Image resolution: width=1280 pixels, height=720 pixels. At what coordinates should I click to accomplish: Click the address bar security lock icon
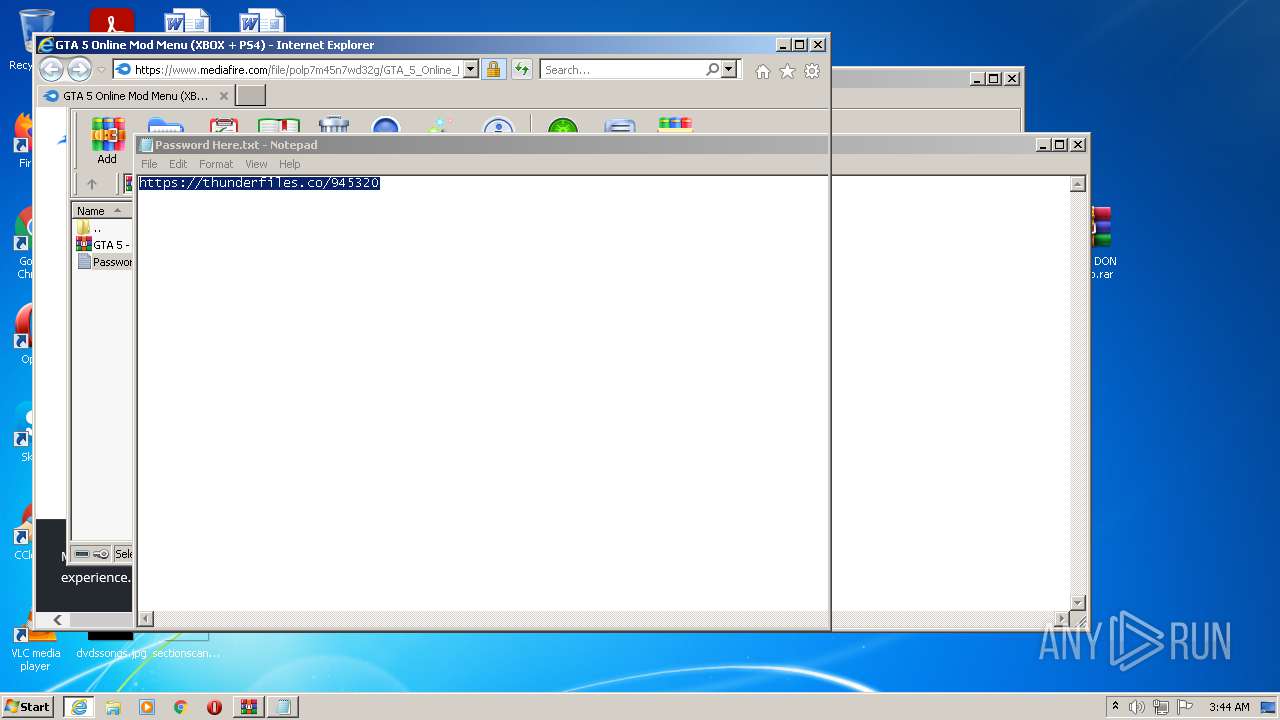[493, 69]
